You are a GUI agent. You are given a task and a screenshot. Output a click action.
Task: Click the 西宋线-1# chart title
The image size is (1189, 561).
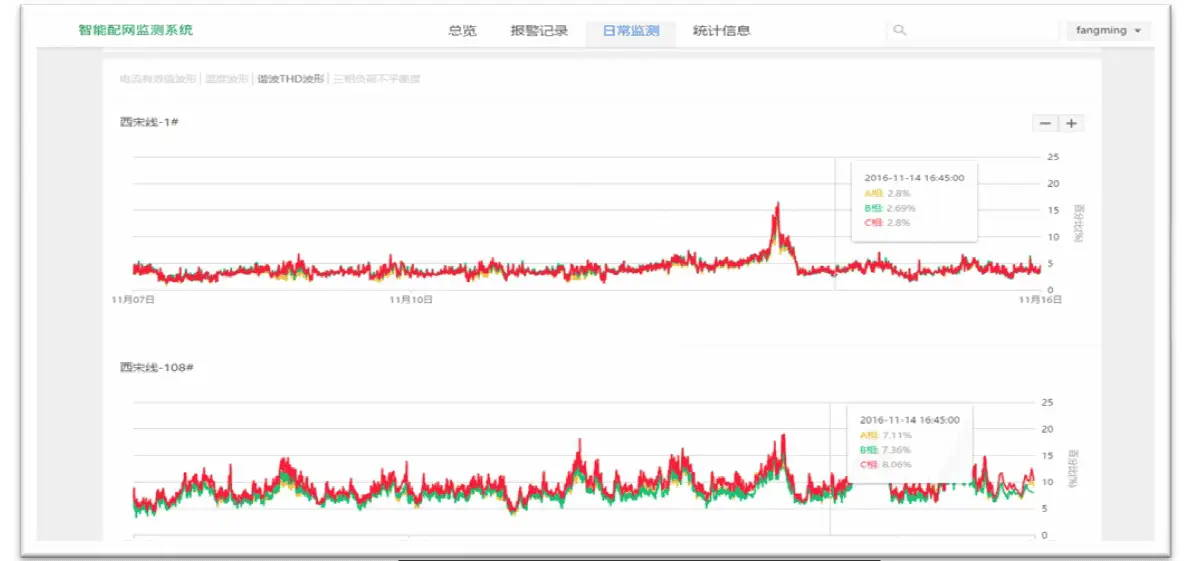pos(149,122)
